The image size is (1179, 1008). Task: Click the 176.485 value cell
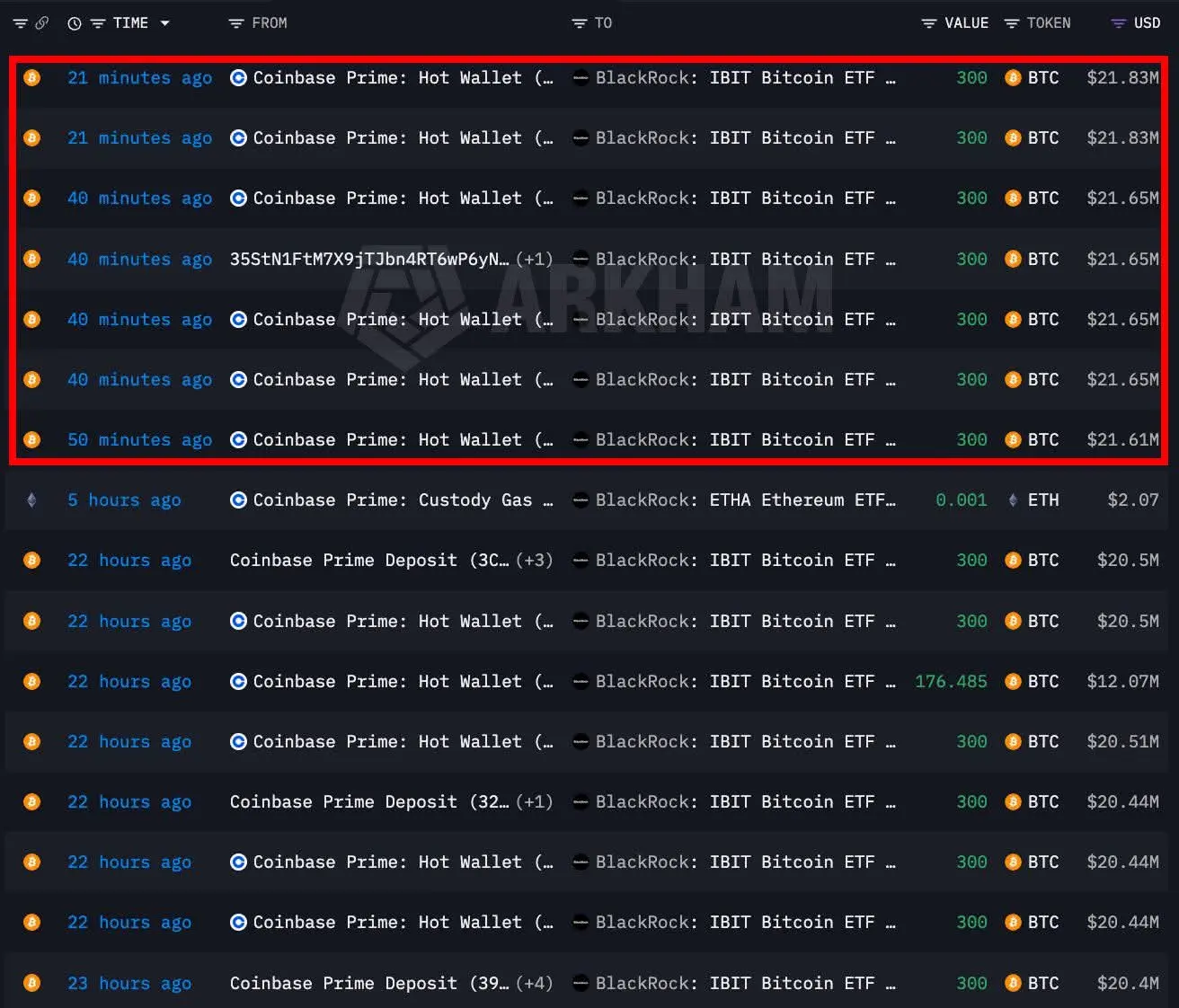click(951, 682)
